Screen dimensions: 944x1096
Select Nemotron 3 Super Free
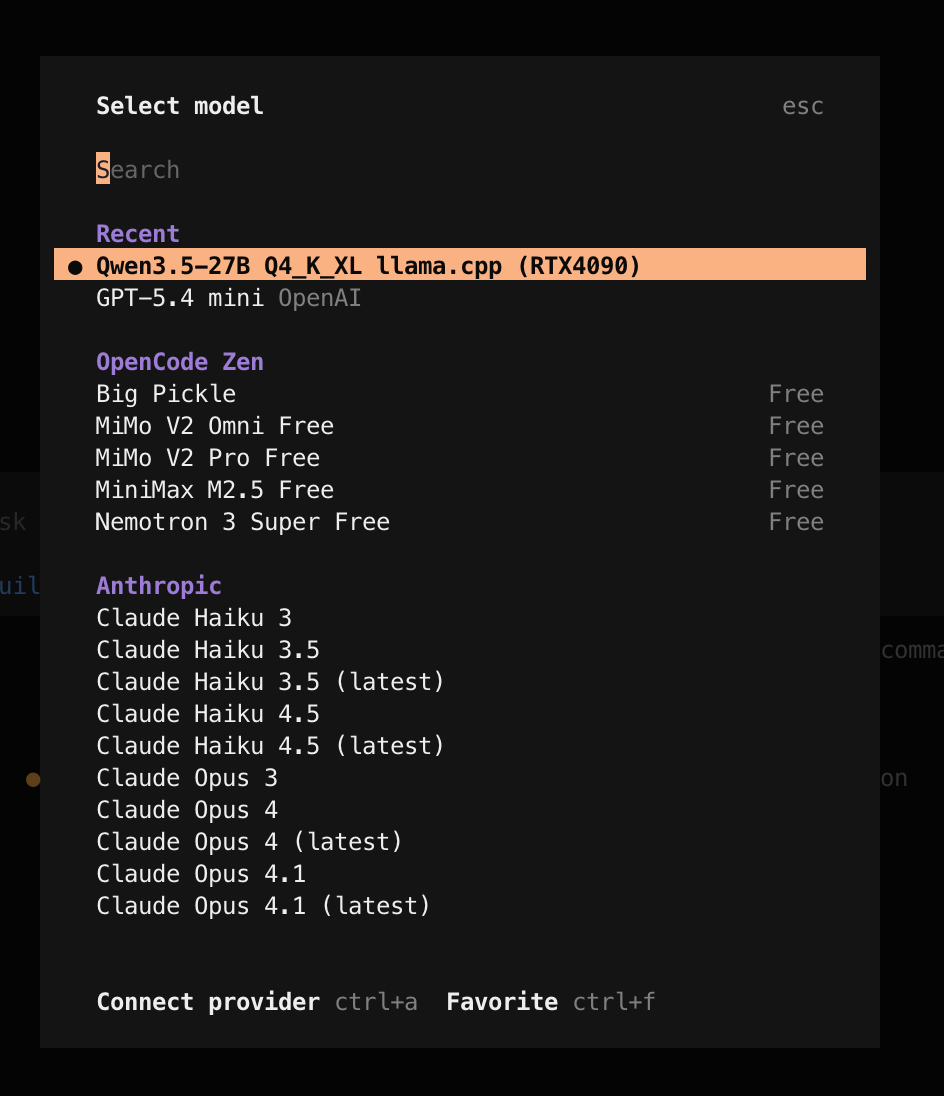(242, 522)
